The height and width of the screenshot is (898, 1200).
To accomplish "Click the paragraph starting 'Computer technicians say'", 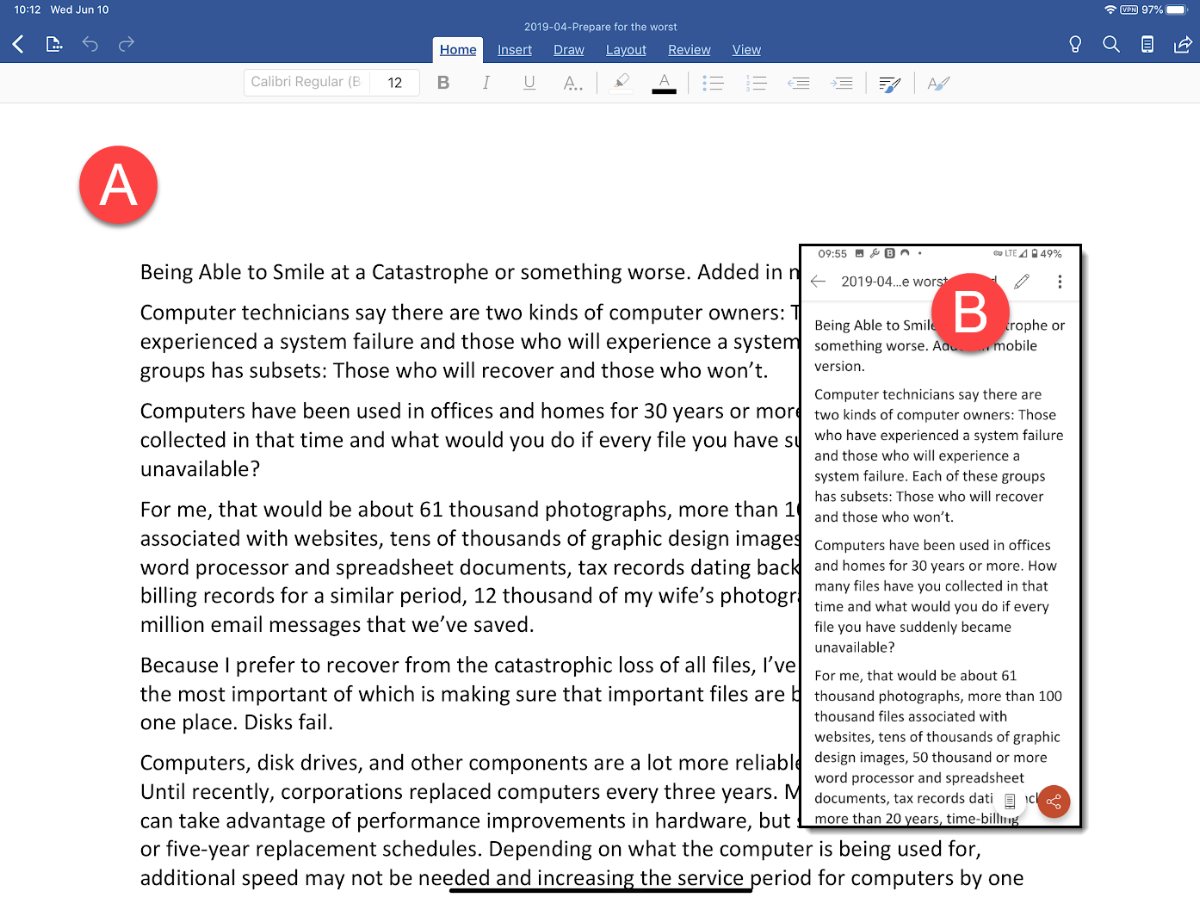I will (x=470, y=341).
